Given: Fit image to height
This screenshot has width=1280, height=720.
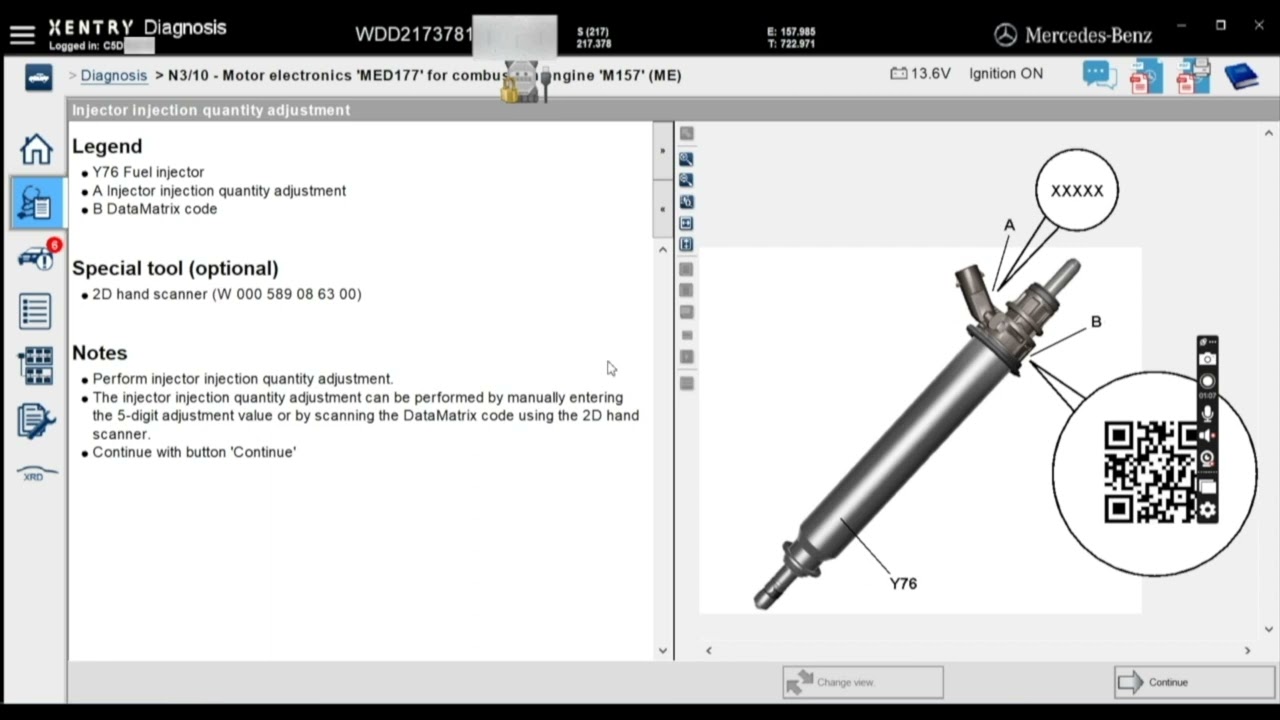Looking at the screenshot, I should tap(686, 244).
